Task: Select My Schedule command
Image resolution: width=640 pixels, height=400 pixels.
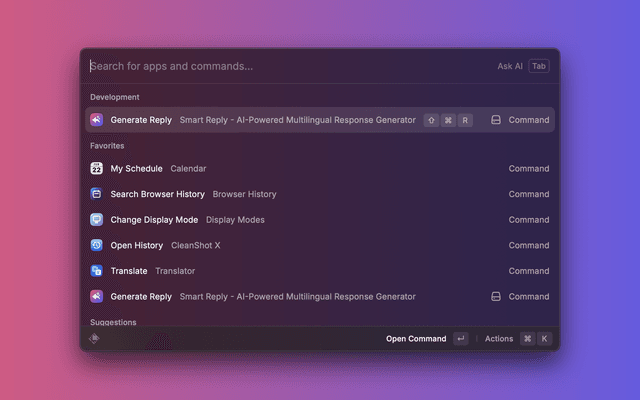Action: [136, 169]
